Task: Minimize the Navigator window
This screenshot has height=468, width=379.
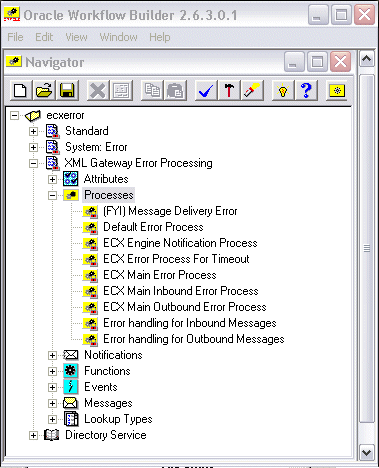Action: click(294, 62)
